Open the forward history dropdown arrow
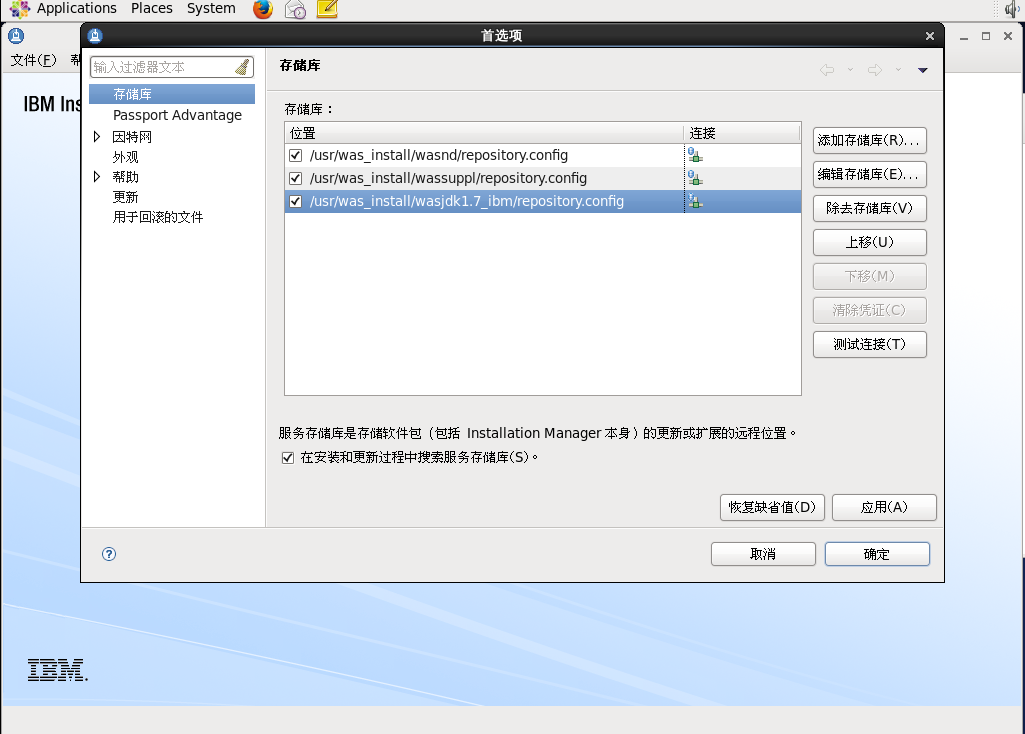 [898, 70]
